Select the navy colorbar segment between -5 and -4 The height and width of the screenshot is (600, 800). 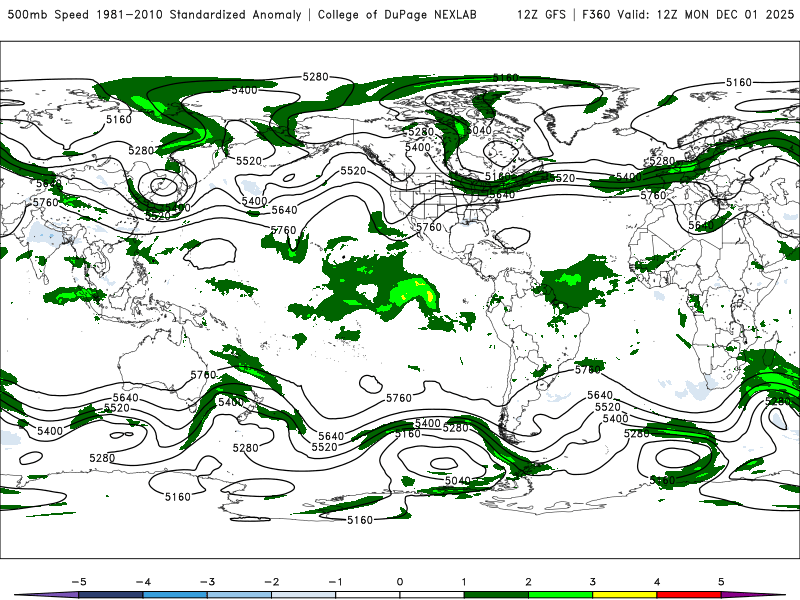(x=111, y=595)
